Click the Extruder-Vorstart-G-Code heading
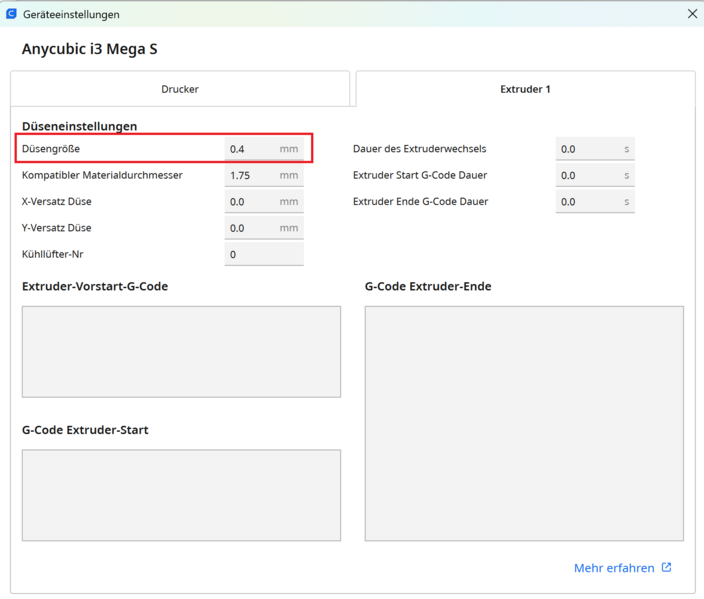 (x=95, y=286)
